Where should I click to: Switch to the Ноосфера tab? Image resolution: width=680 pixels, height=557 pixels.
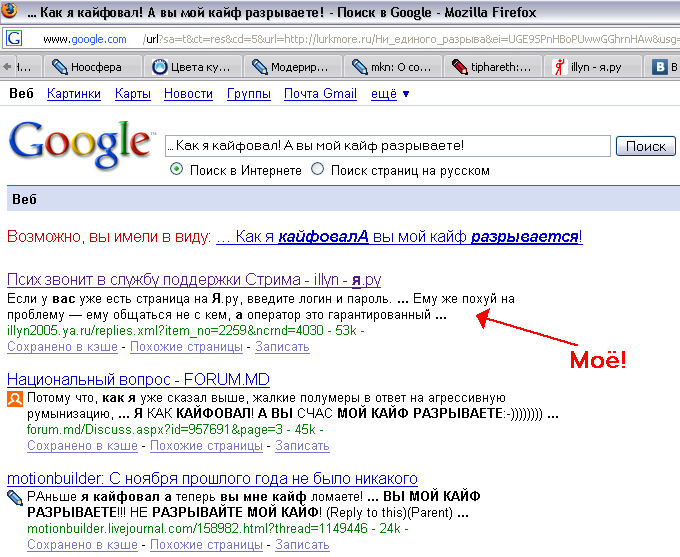click(92, 67)
